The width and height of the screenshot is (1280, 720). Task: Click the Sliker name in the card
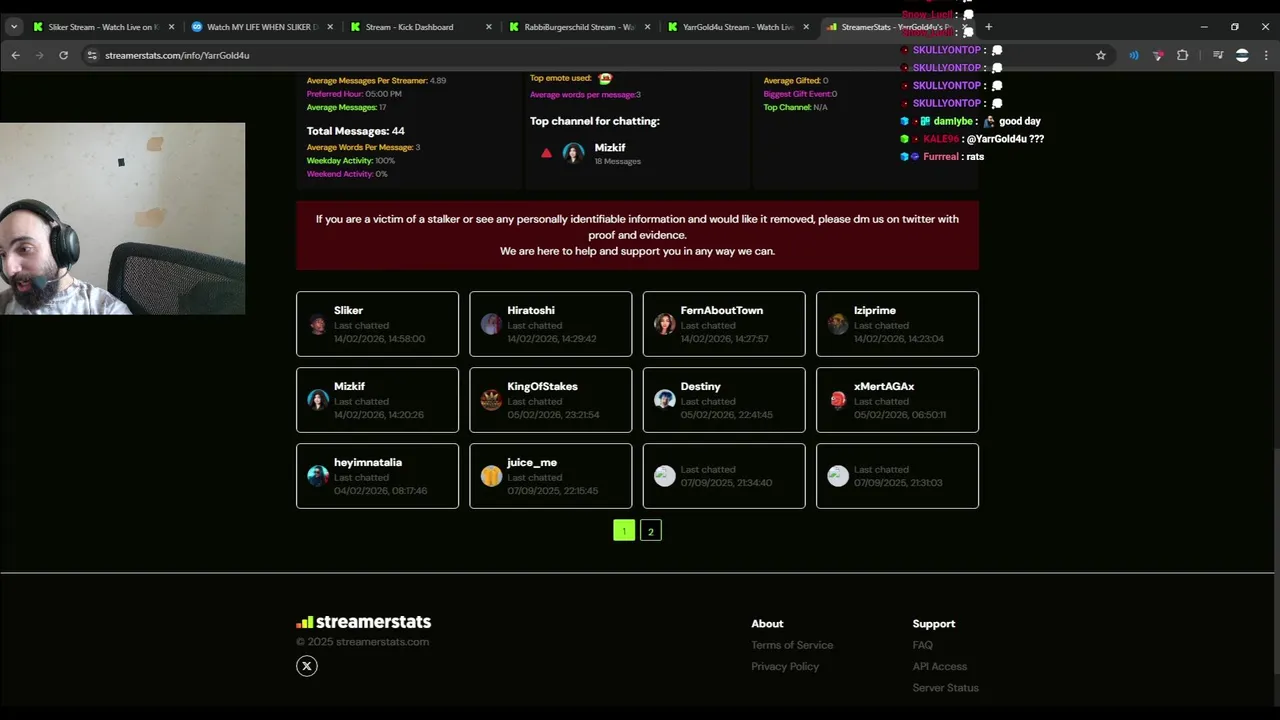[x=348, y=310]
